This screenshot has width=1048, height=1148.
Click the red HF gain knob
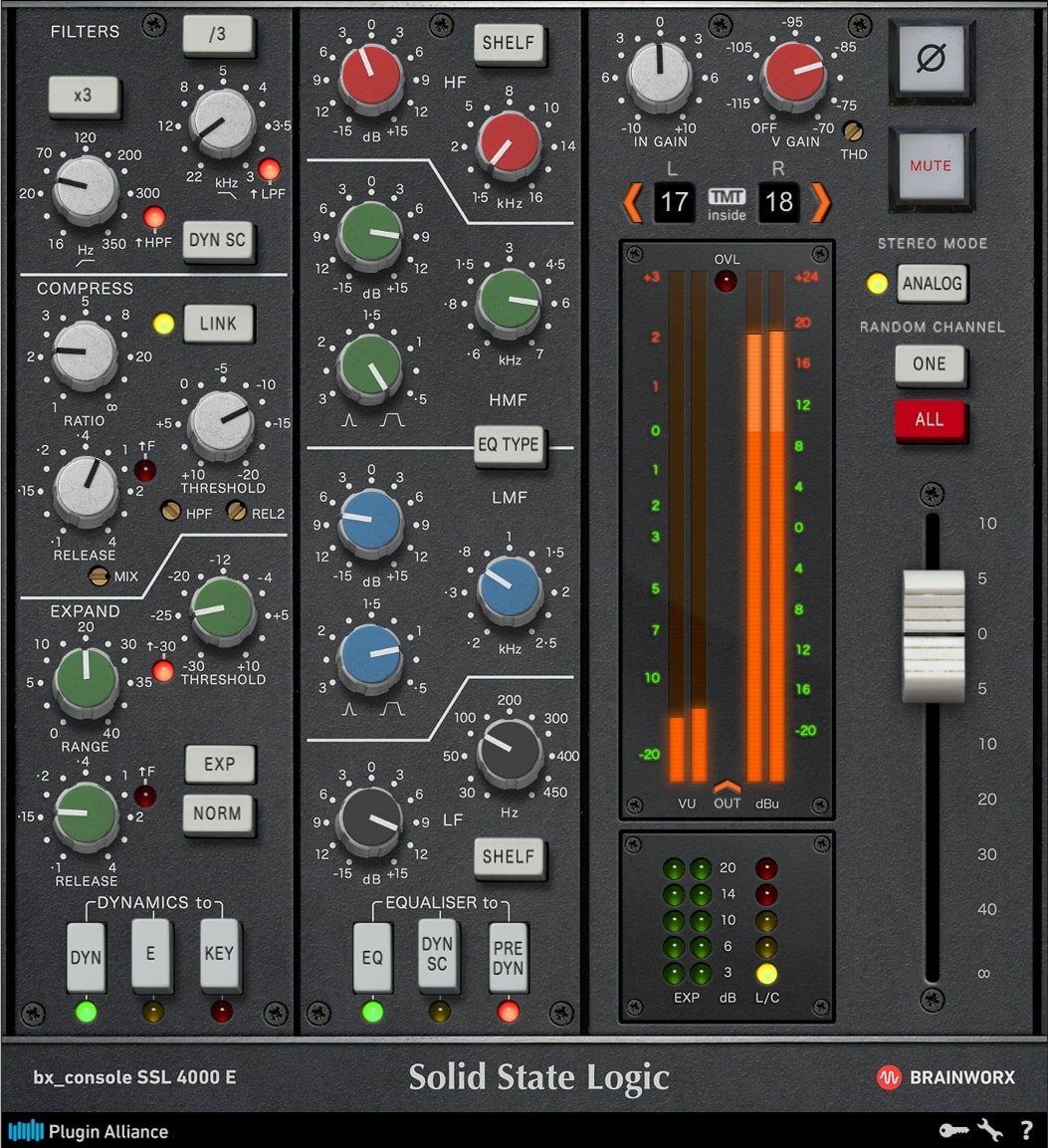[371, 76]
